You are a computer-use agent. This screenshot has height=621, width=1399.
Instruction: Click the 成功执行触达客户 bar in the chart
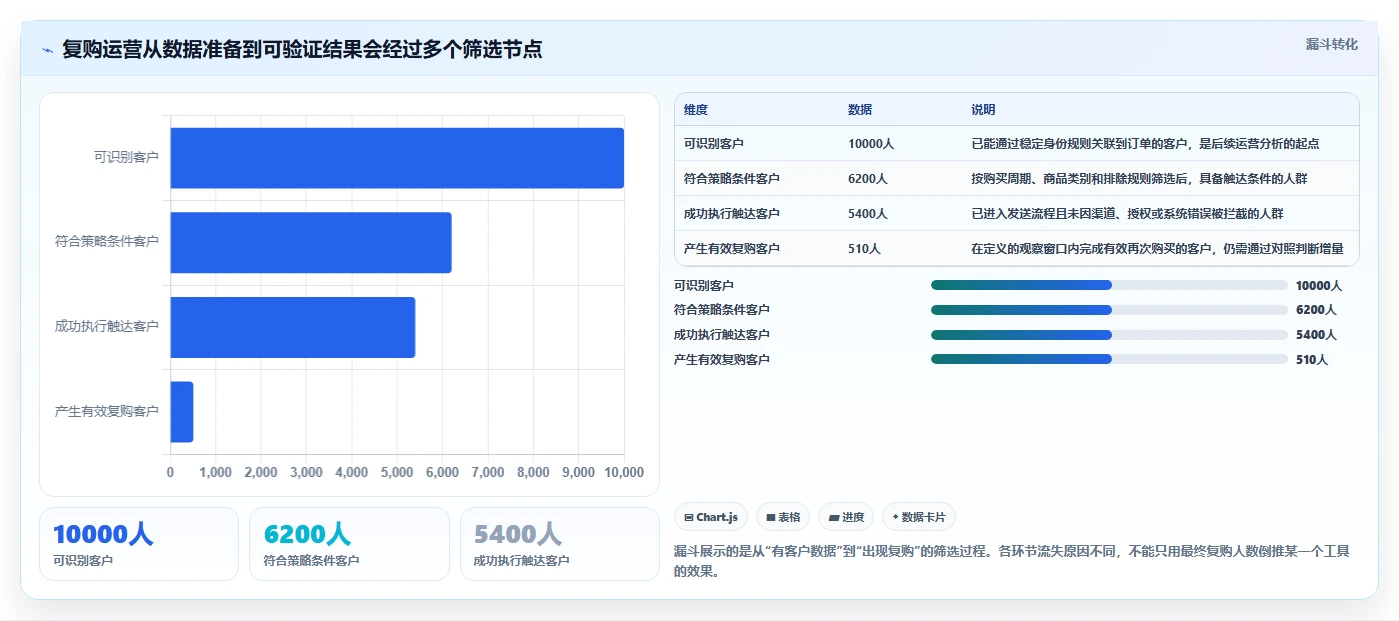tap(293, 327)
